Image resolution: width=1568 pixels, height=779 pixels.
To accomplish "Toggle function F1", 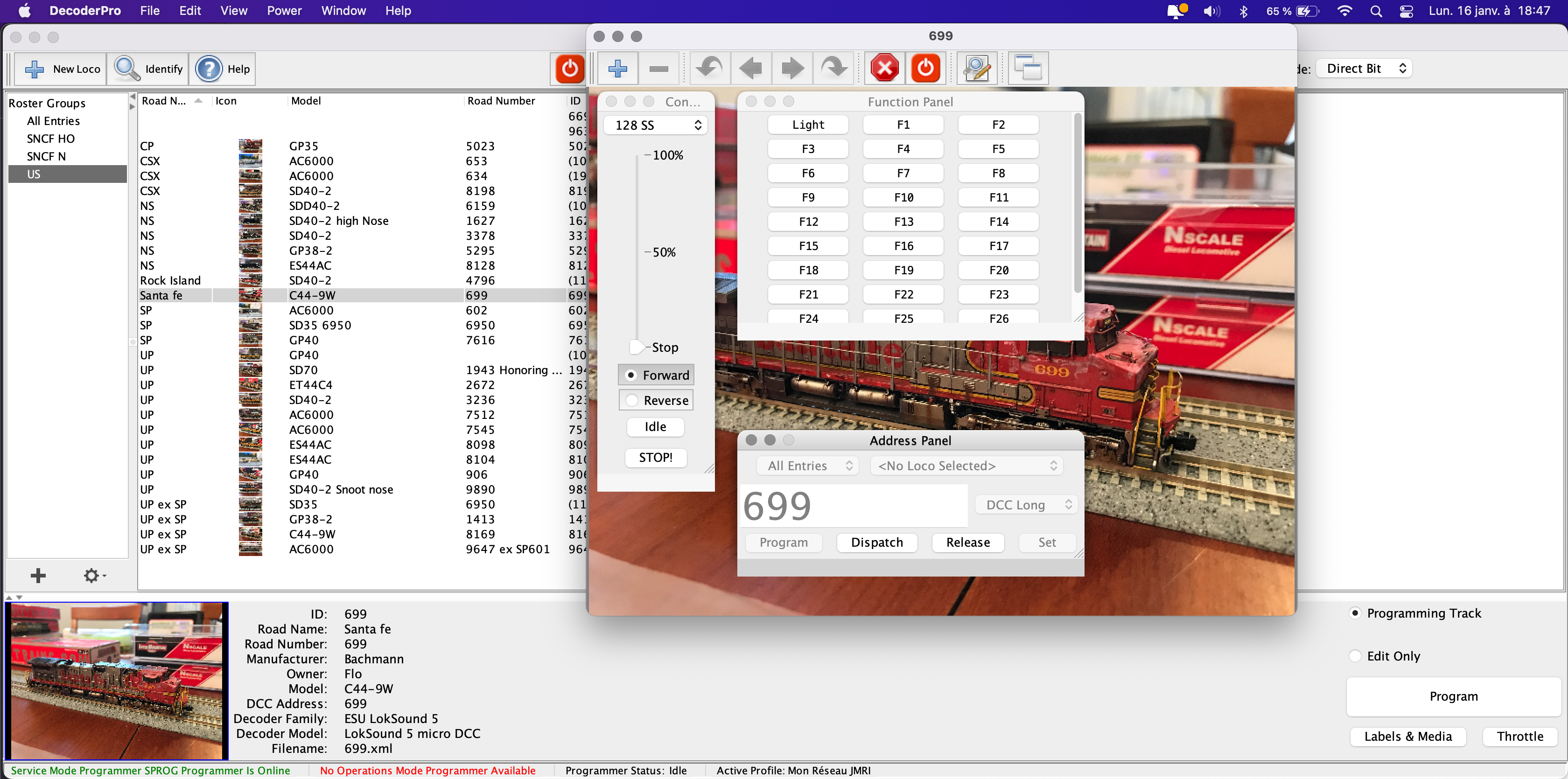I will click(903, 125).
